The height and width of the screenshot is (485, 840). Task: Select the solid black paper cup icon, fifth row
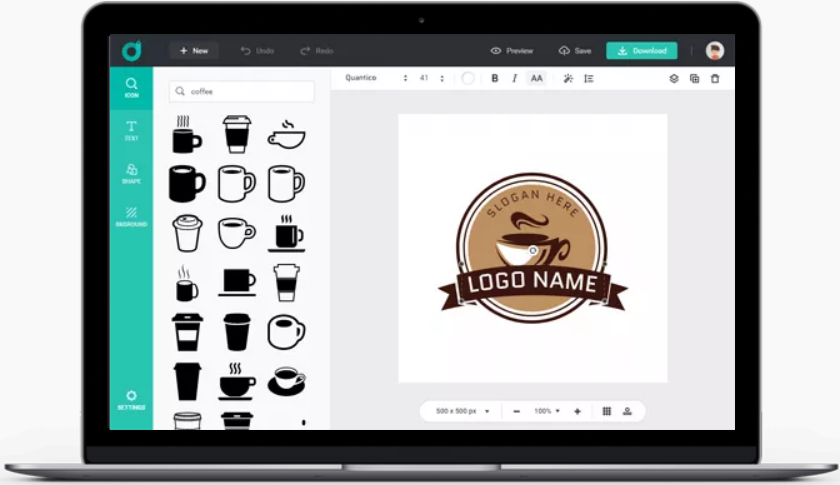tap(236, 332)
